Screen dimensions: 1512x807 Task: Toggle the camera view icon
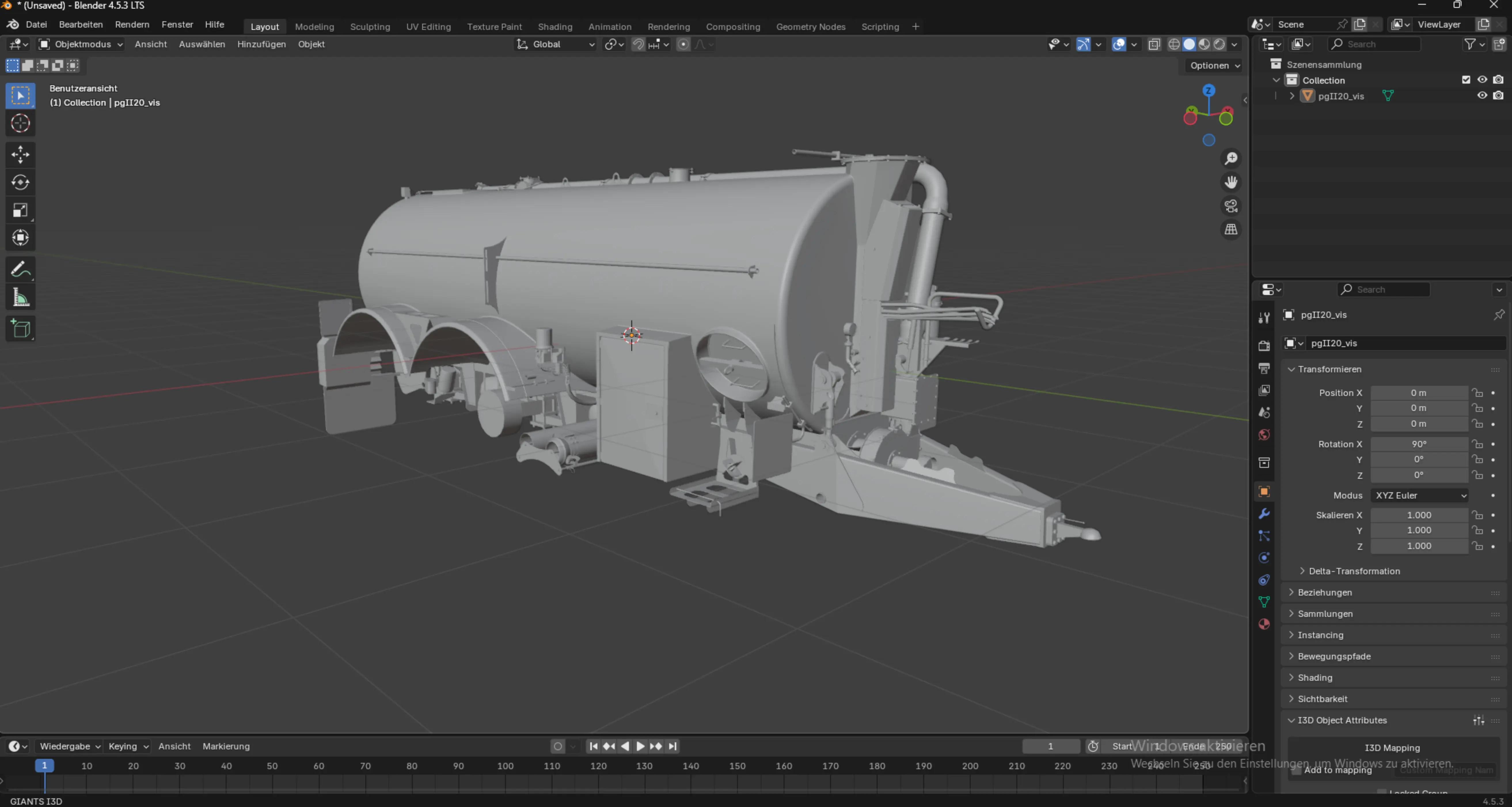pyautogui.click(x=1231, y=206)
